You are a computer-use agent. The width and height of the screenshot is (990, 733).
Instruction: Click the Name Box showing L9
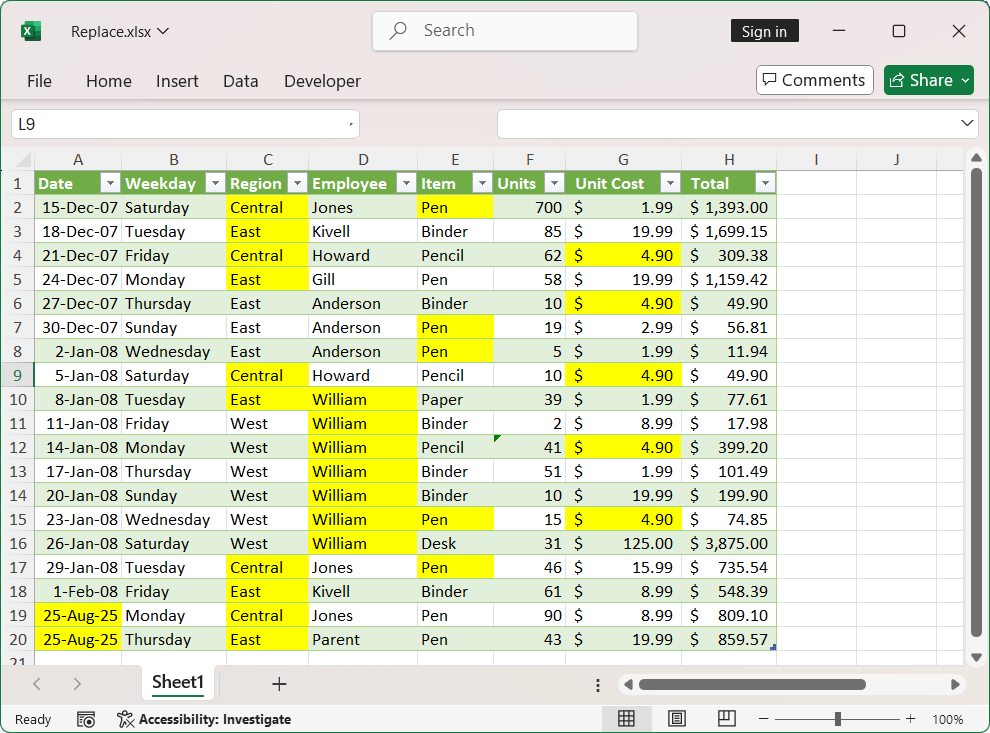tap(180, 124)
